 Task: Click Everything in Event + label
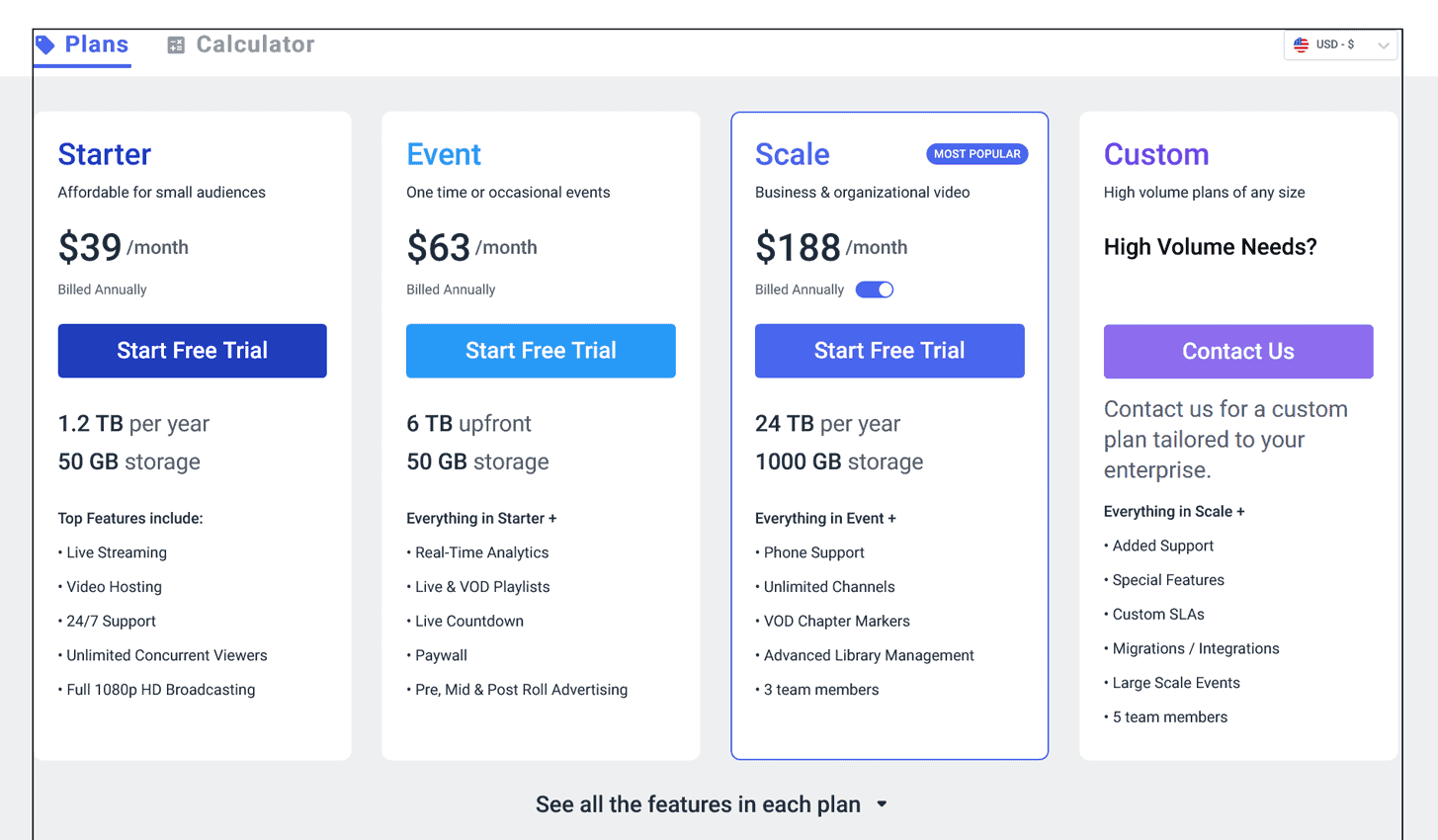[x=825, y=519]
